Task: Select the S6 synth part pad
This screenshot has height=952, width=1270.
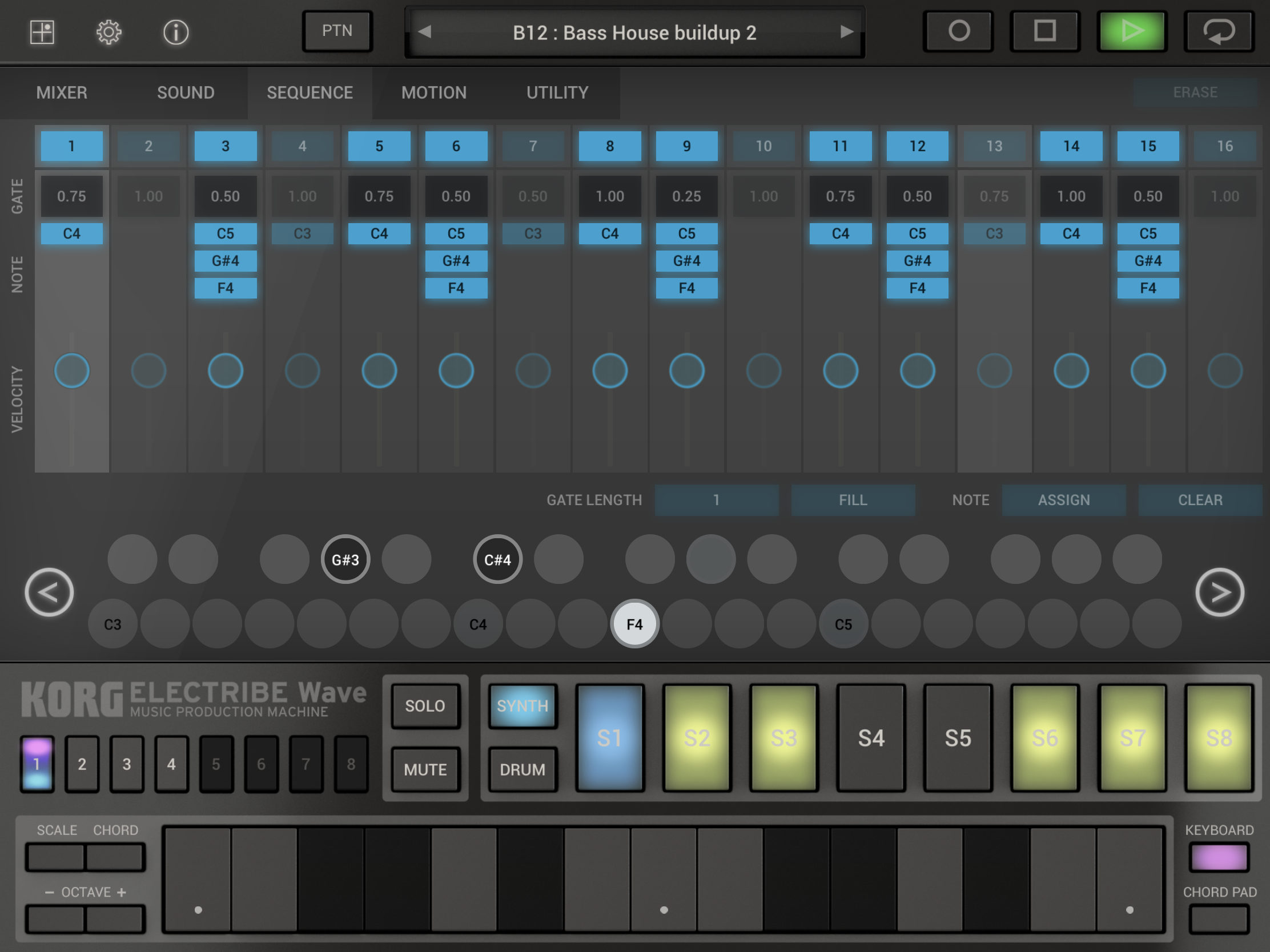Action: coord(1045,738)
